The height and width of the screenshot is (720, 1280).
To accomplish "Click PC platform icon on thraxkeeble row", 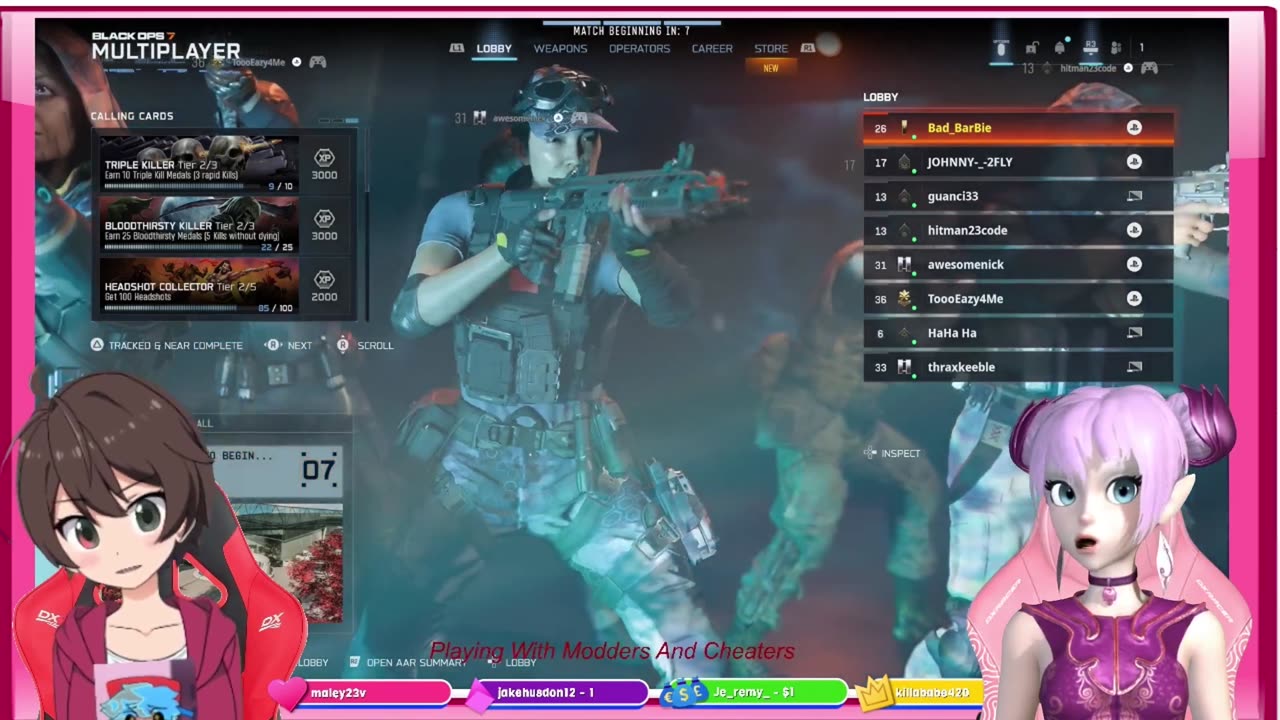I will coord(1134,367).
